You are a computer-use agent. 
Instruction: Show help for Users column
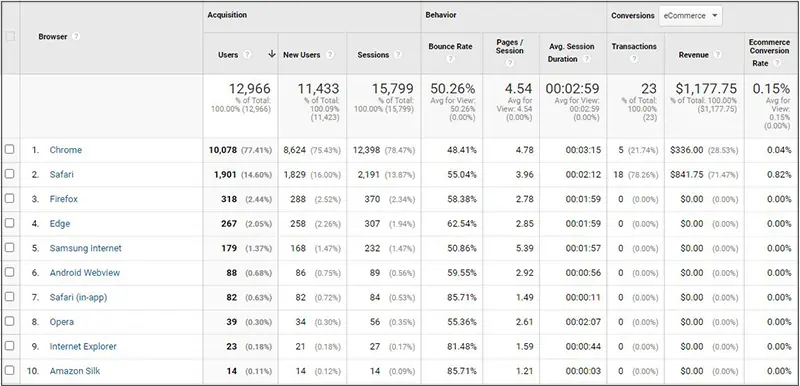247,55
